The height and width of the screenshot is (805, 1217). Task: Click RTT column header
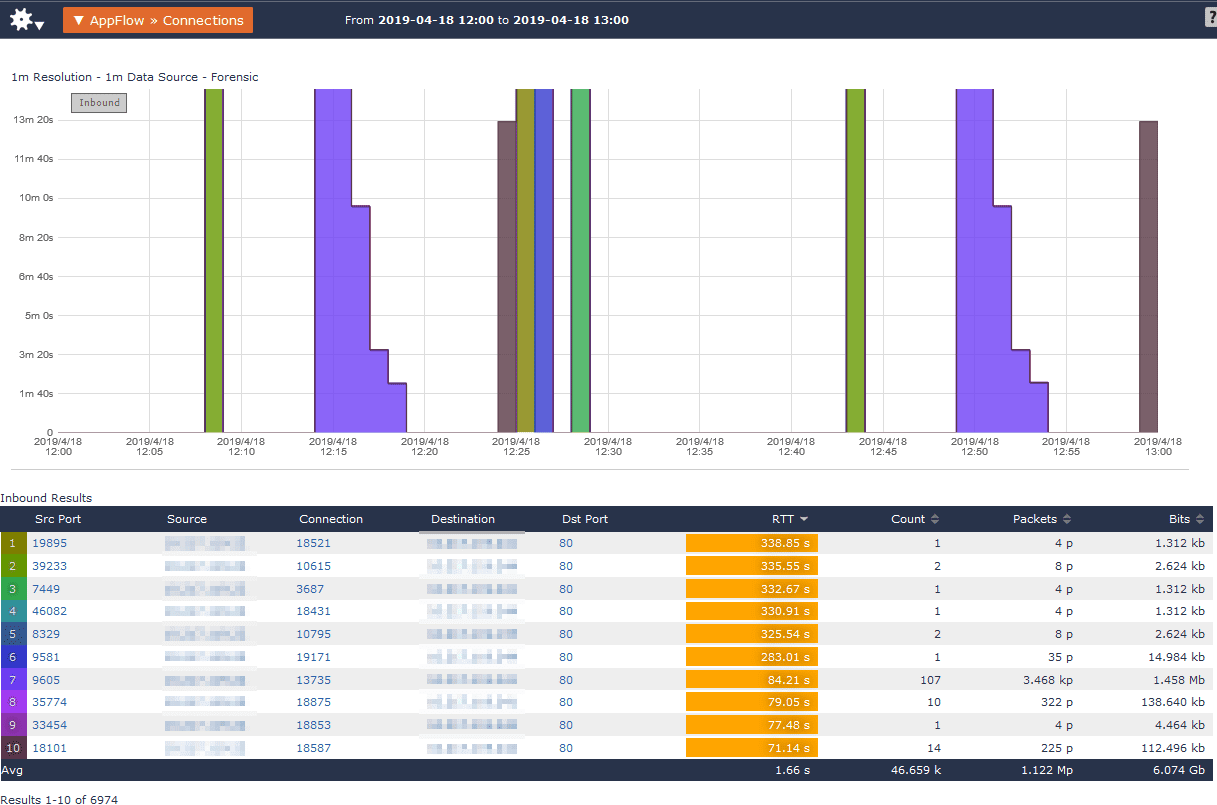tap(783, 519)
